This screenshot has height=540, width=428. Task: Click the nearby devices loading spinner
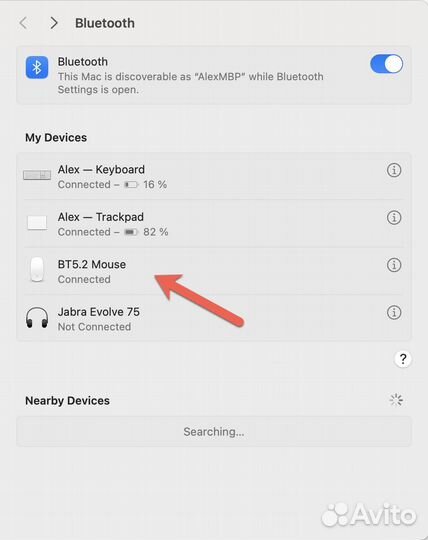pyautogui.click(x=396, y=400)
